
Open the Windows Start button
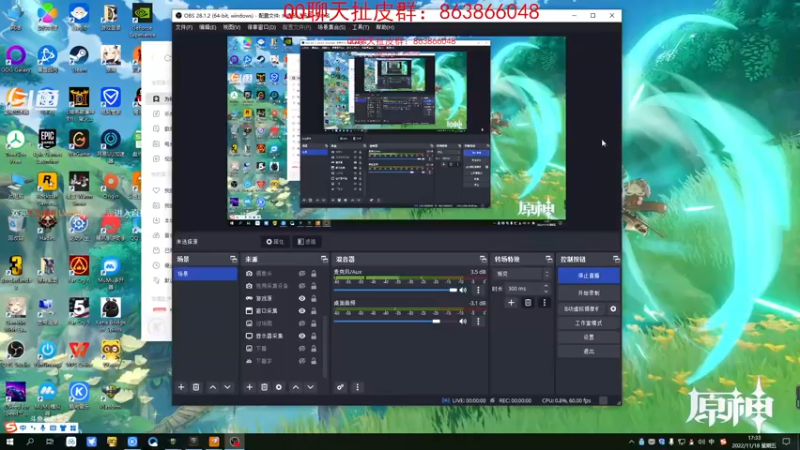[9, 442]
